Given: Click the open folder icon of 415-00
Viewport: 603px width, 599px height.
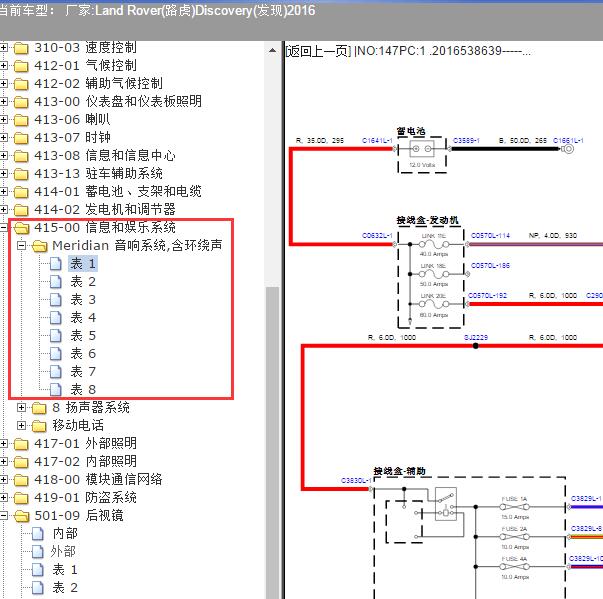Looking at the screenshot, I should click(x=22, y=228).
